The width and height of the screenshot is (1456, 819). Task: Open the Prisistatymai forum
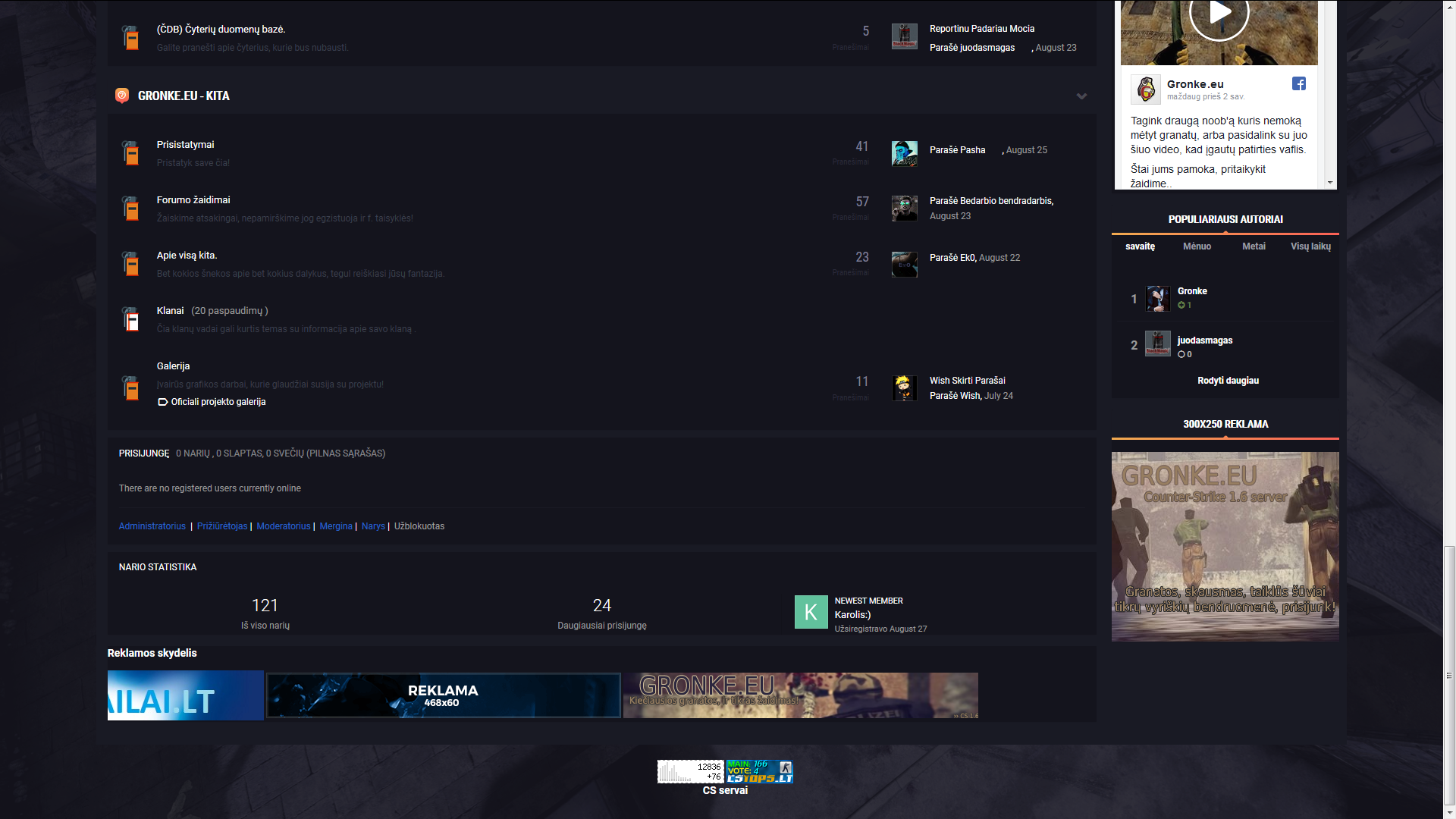185,145
